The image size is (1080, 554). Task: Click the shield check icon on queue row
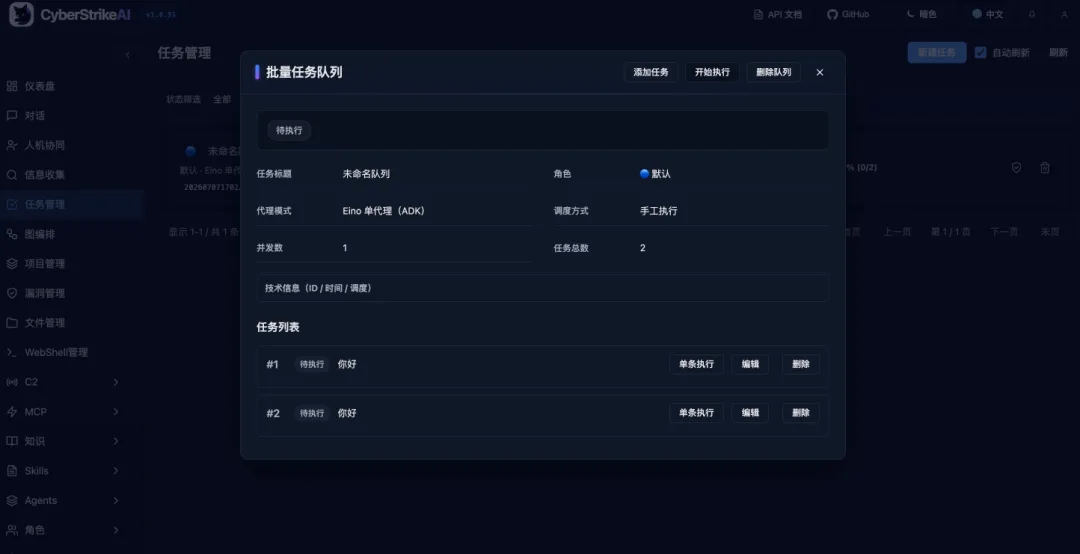click(x=1016, y=167)
